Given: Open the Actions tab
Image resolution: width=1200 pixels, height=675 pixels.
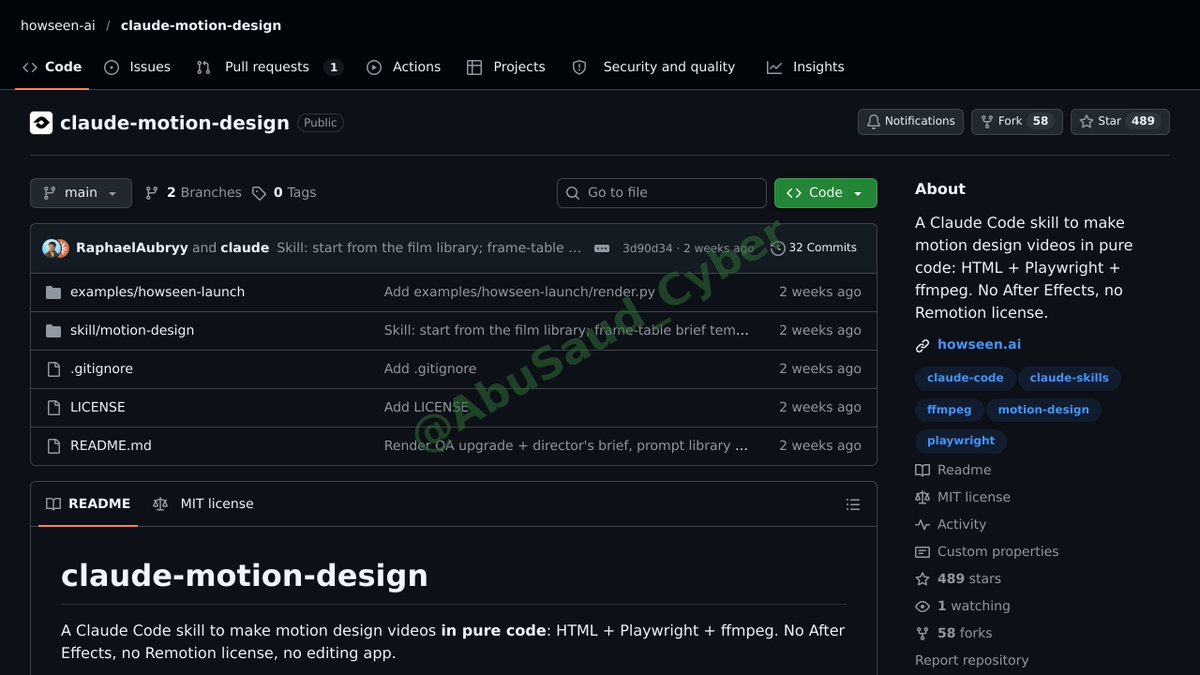Looking at the screenshot, I should 404,67.
